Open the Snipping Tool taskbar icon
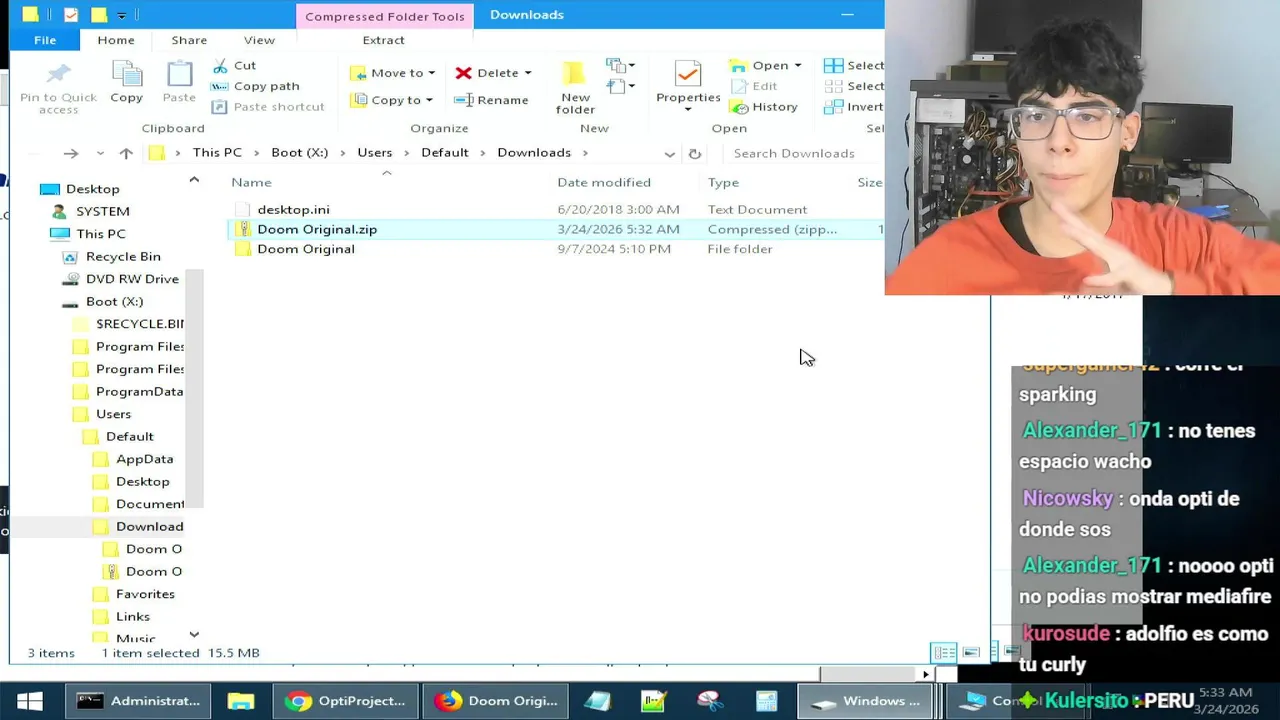1280x720 pixels. click(710, 701)
